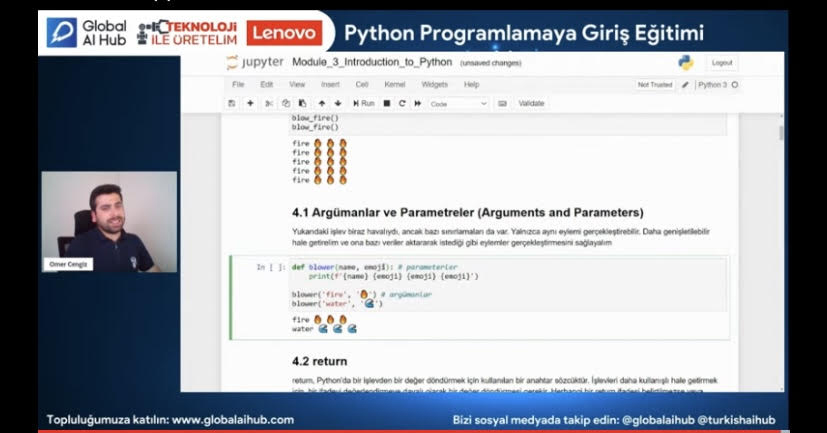
Task: Paste cells below icon
Action: click(x=301, y=103)
